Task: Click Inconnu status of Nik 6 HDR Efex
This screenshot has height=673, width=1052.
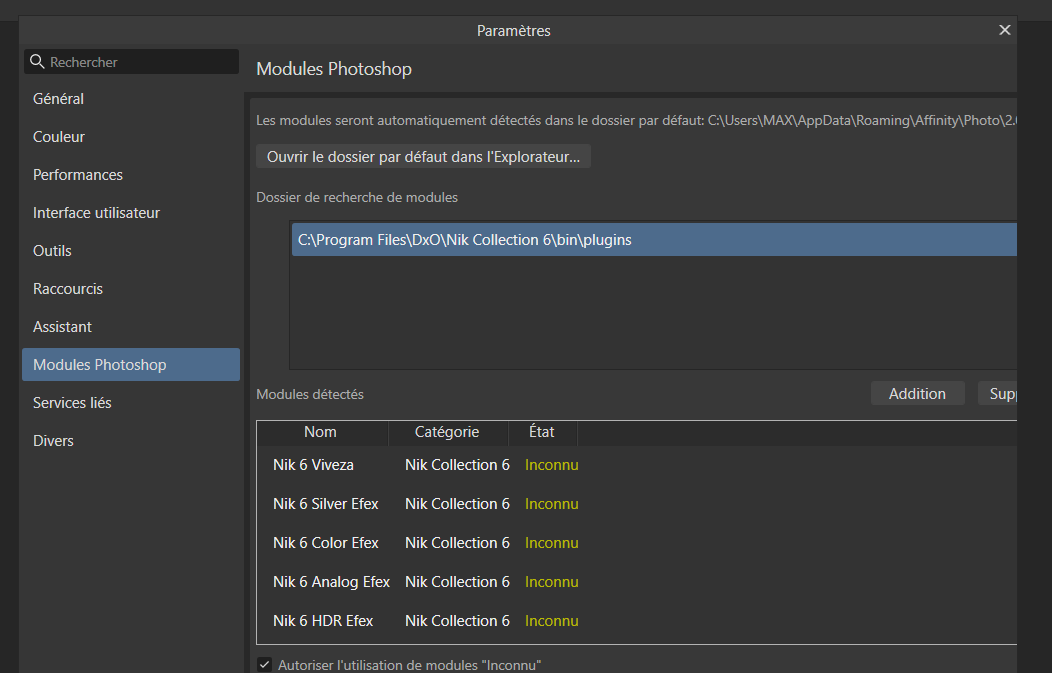Action: 551,621
